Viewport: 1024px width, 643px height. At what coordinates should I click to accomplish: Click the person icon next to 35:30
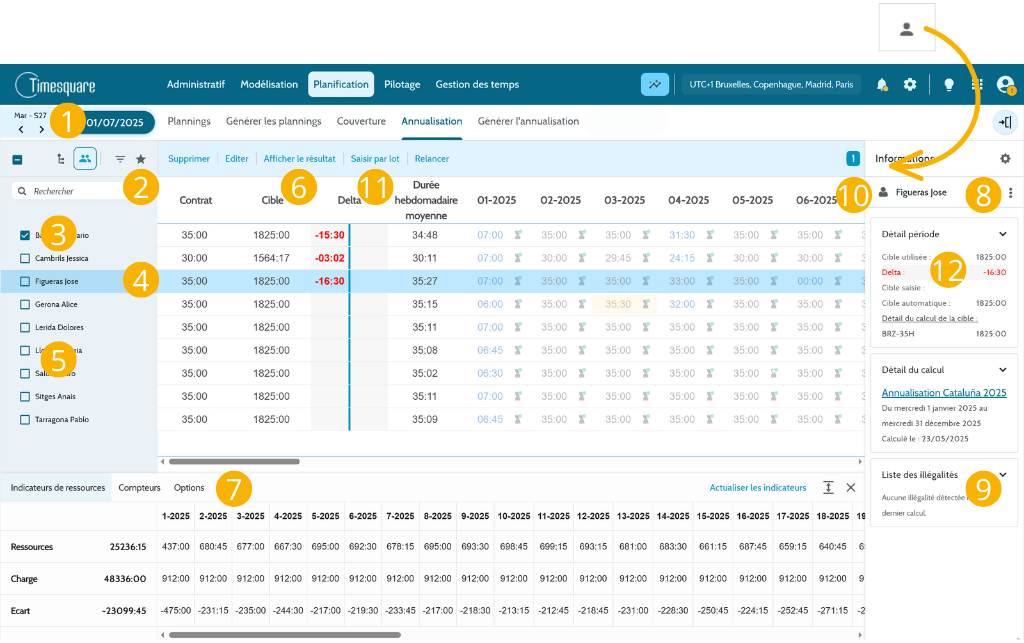coord(646,304)
